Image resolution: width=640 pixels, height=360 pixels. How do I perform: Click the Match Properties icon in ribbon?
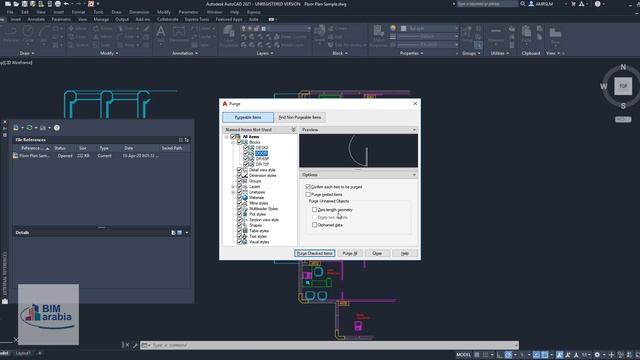[378, 32]
